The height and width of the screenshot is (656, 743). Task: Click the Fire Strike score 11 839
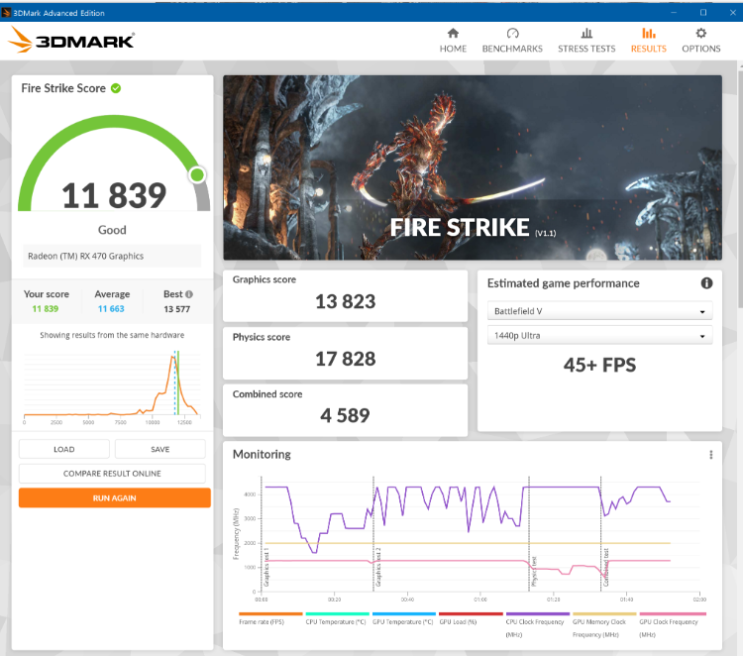point(114,195)
